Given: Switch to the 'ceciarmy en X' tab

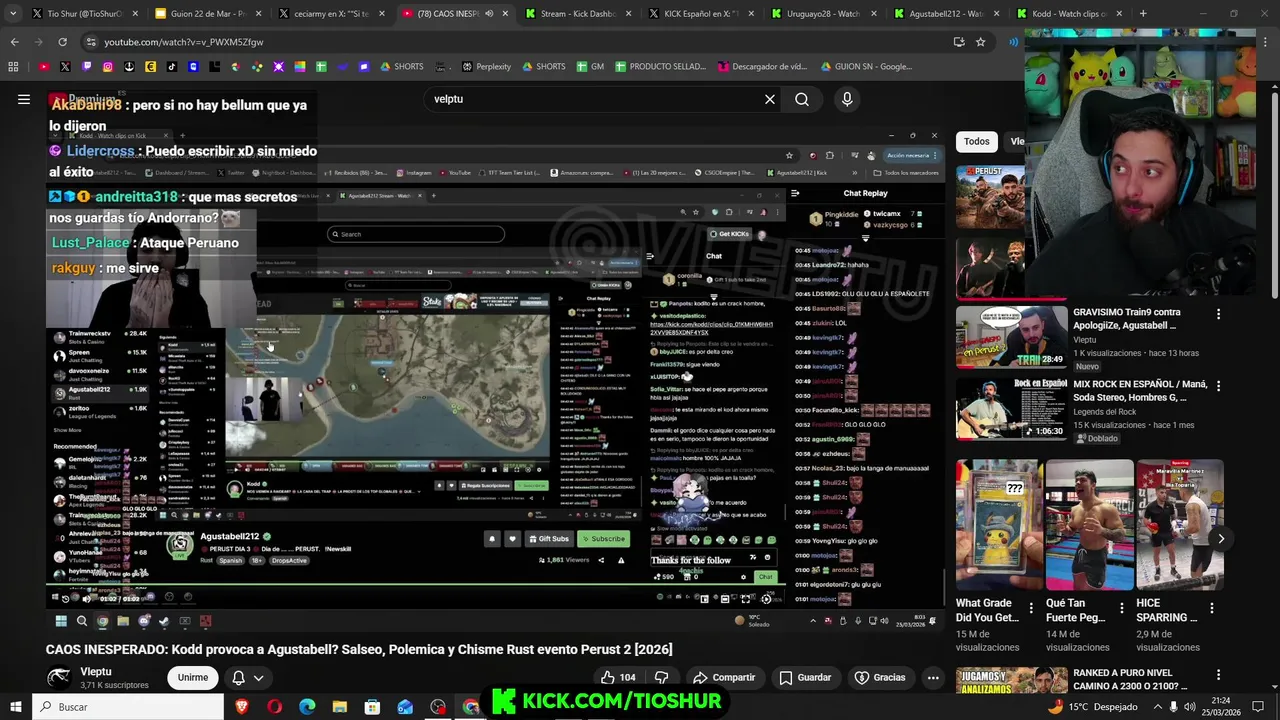Looking at the screenshot, I should point(330,14).
